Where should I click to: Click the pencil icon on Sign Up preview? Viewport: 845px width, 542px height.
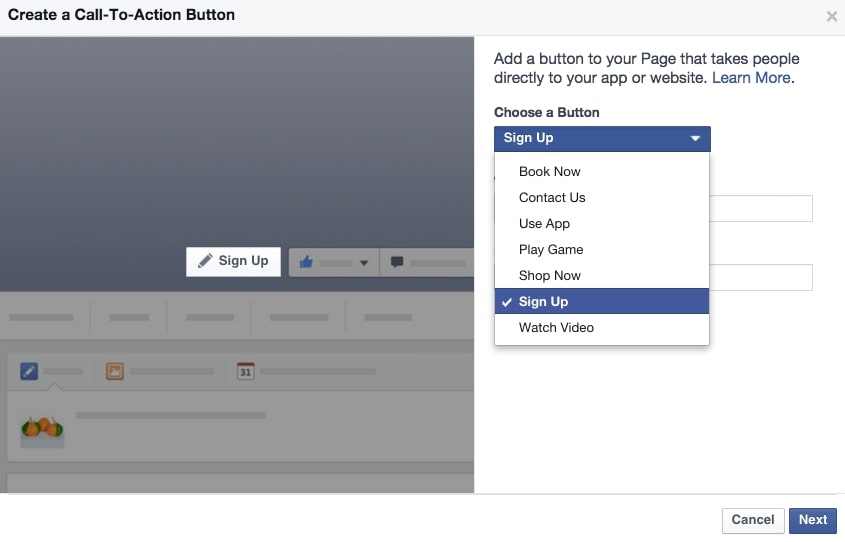(205, 261)
